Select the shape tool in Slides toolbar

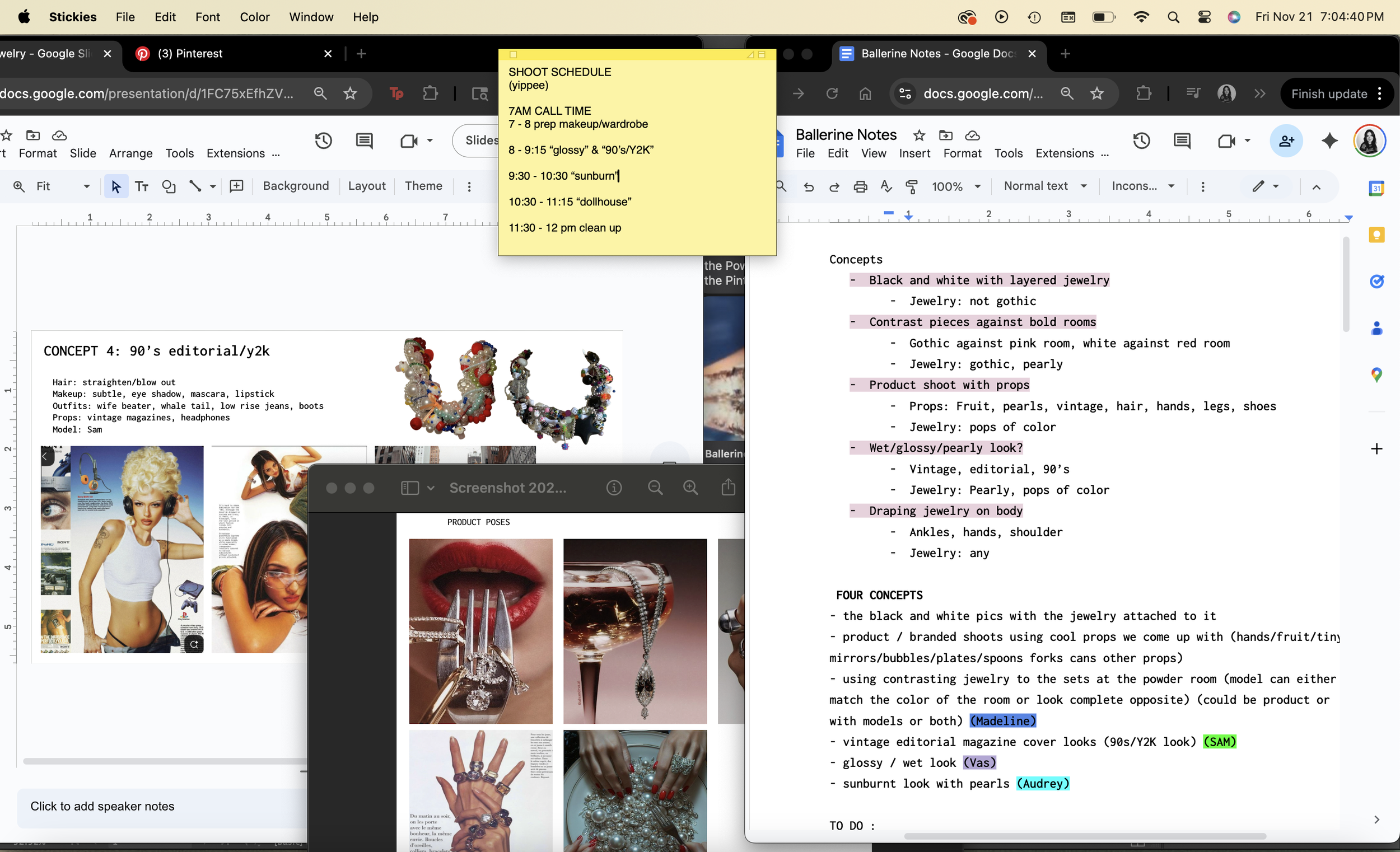168,186
